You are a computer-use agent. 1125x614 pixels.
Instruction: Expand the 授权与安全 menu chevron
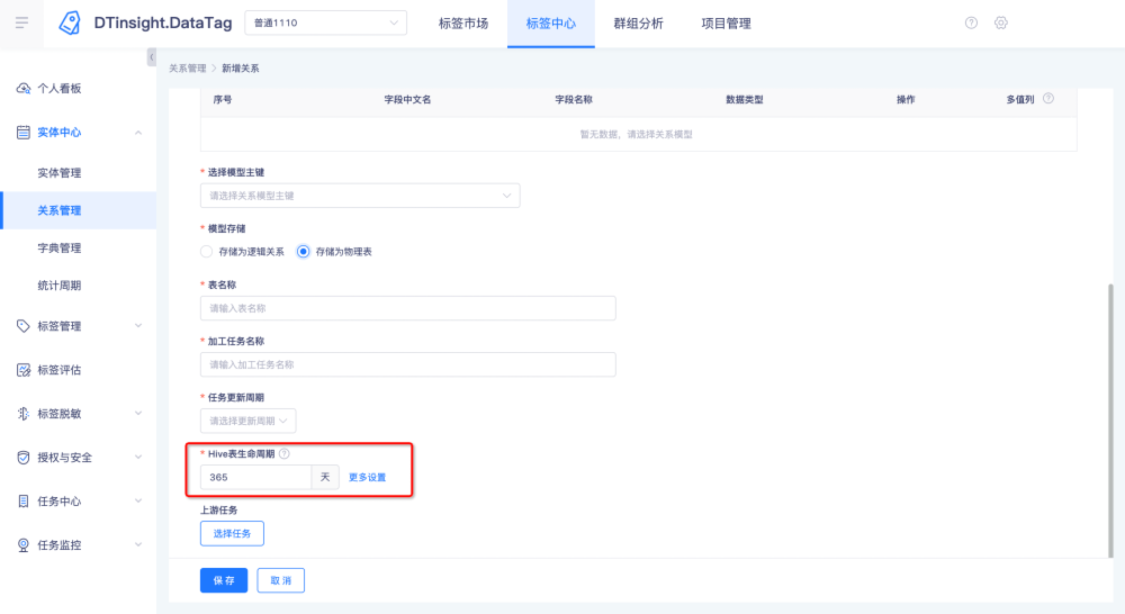point(138,458)
